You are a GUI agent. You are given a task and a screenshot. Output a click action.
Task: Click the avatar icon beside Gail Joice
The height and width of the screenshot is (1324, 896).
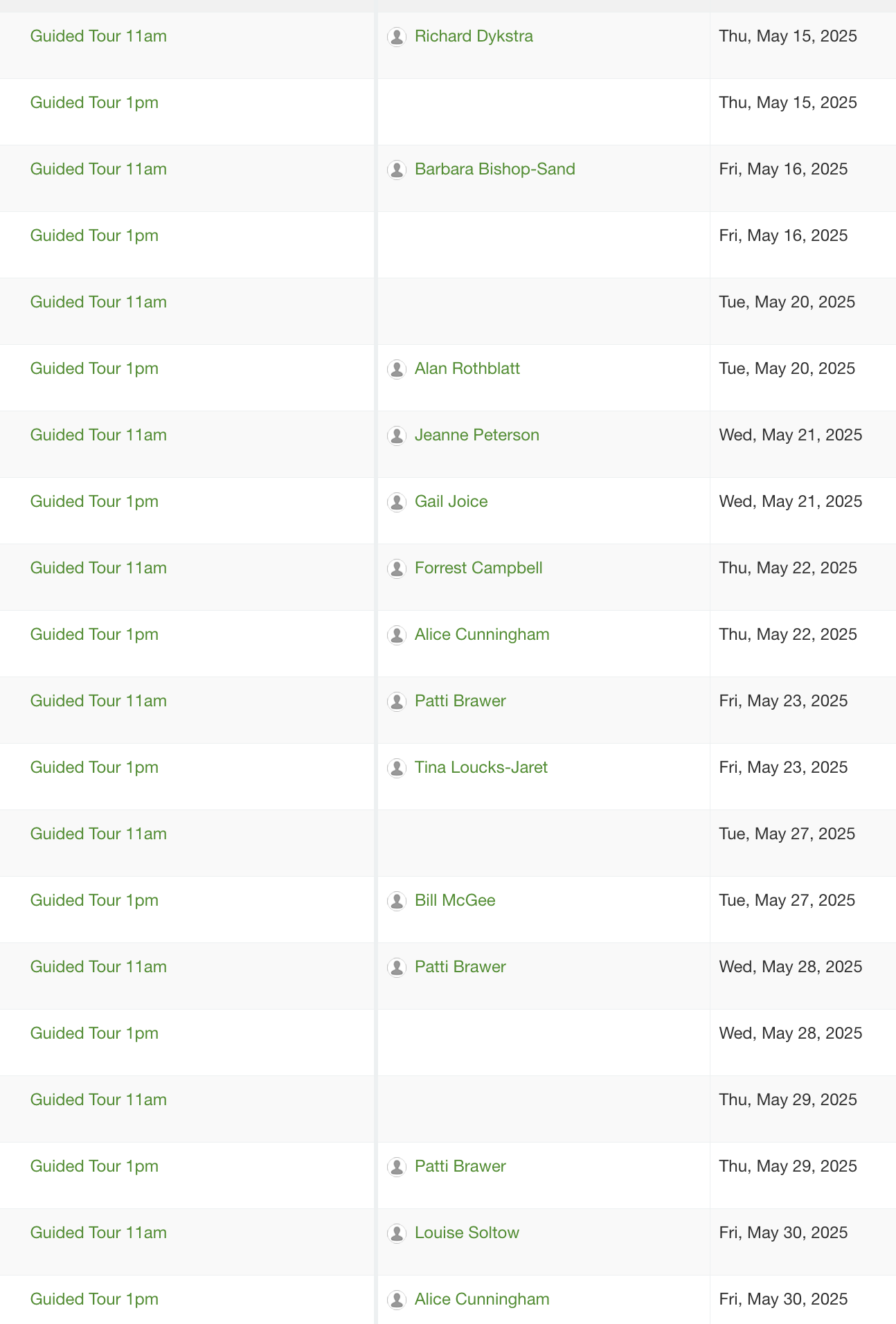[397, 502]
